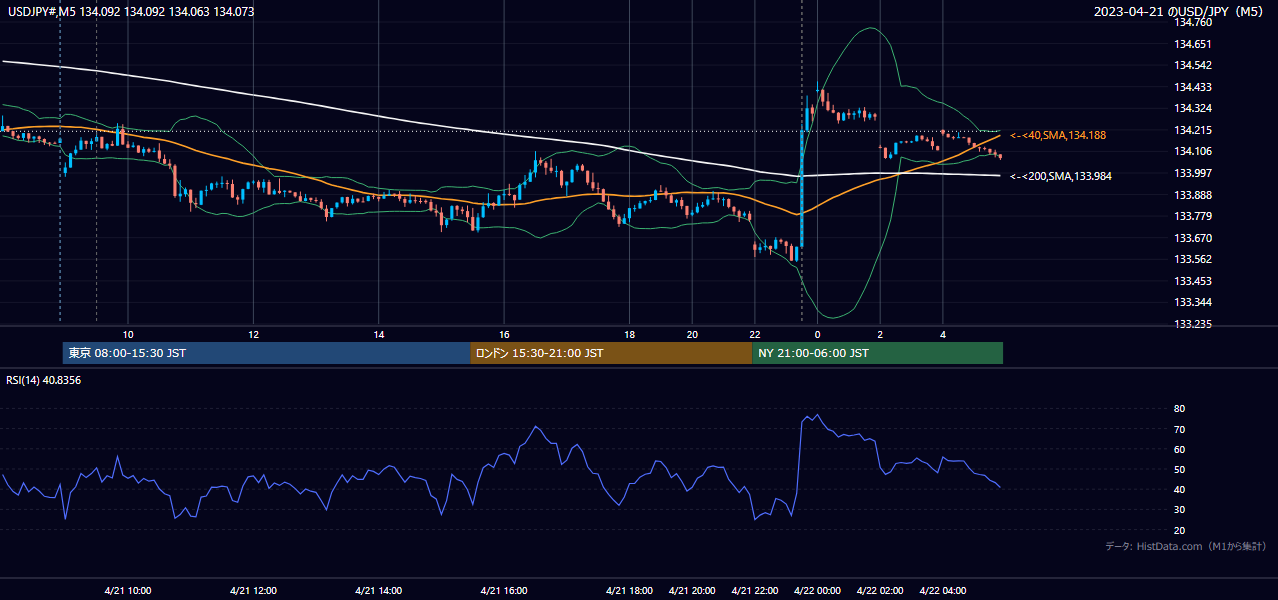Click hour tick 0 under price chart

817,334
